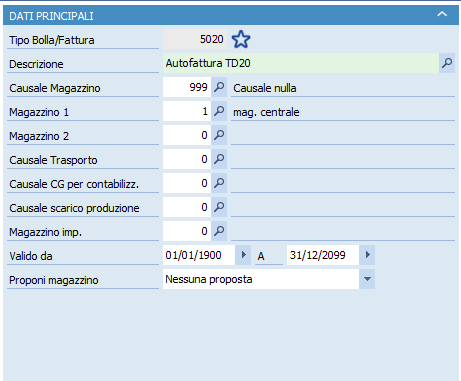Click the Causale Trasporto label
461x381 pixels.
[53, 160]
